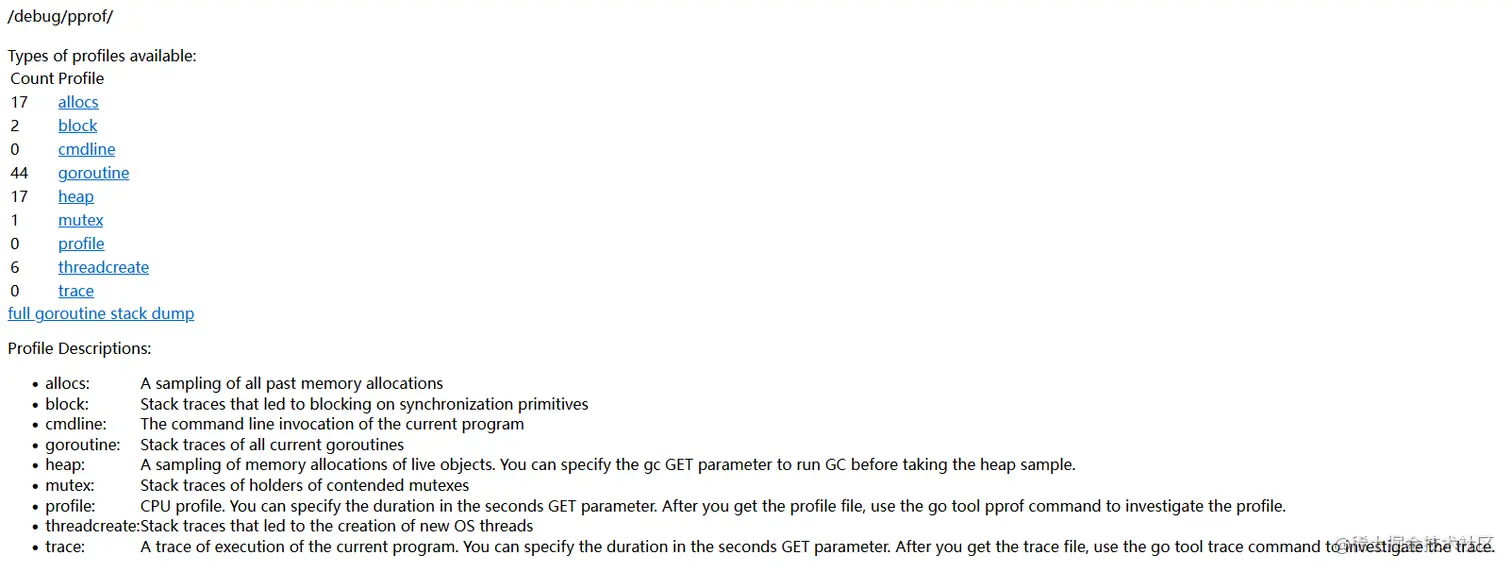The width and height of the screenshot is (1512, 572).
Task: Click the Count column header
Action: [x=32, y=79]
